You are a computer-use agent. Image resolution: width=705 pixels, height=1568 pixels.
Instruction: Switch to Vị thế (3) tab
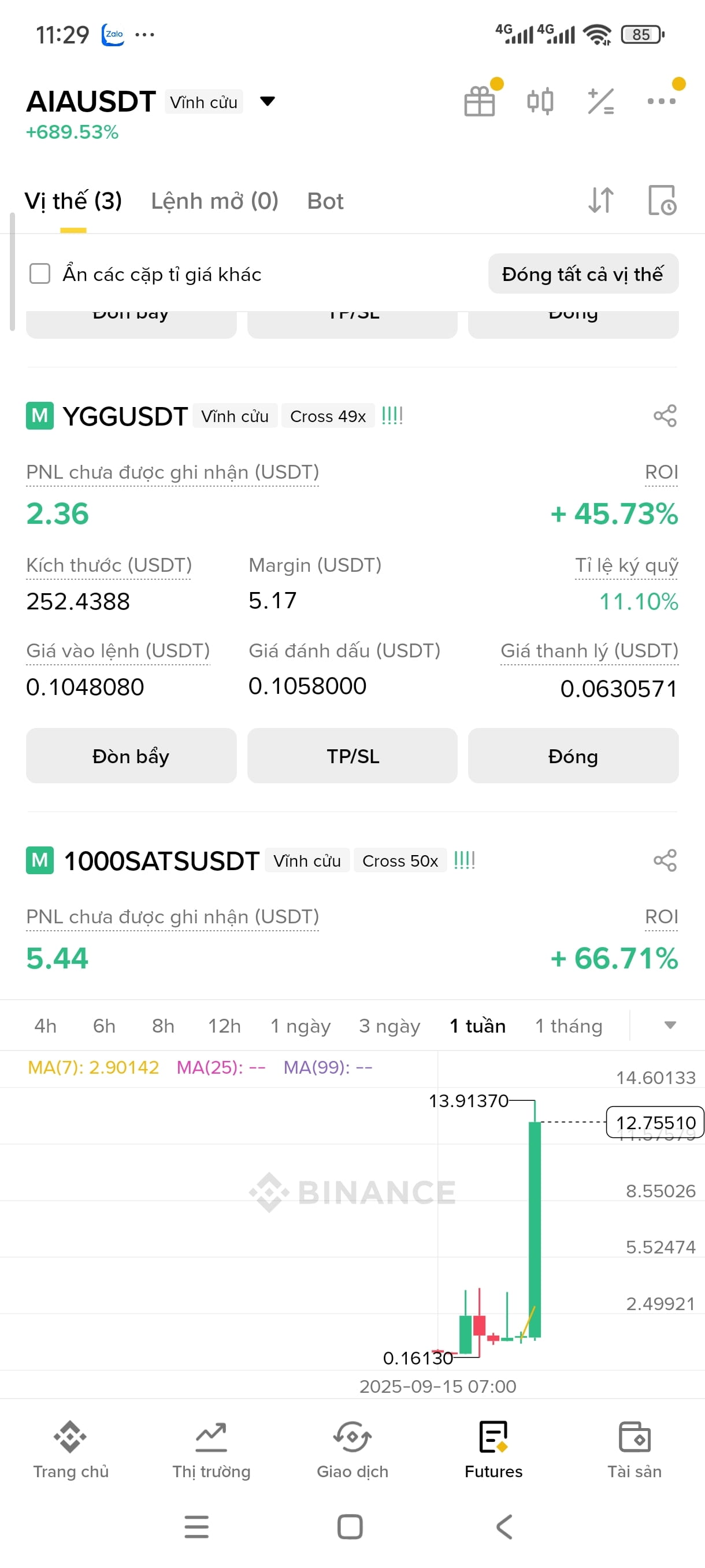coord(73,201)
